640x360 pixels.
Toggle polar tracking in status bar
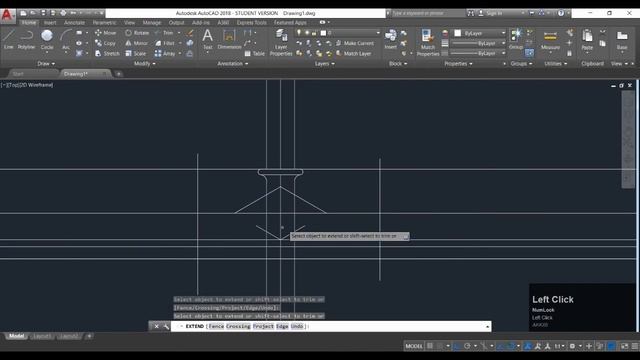click(x=467, y=346)
